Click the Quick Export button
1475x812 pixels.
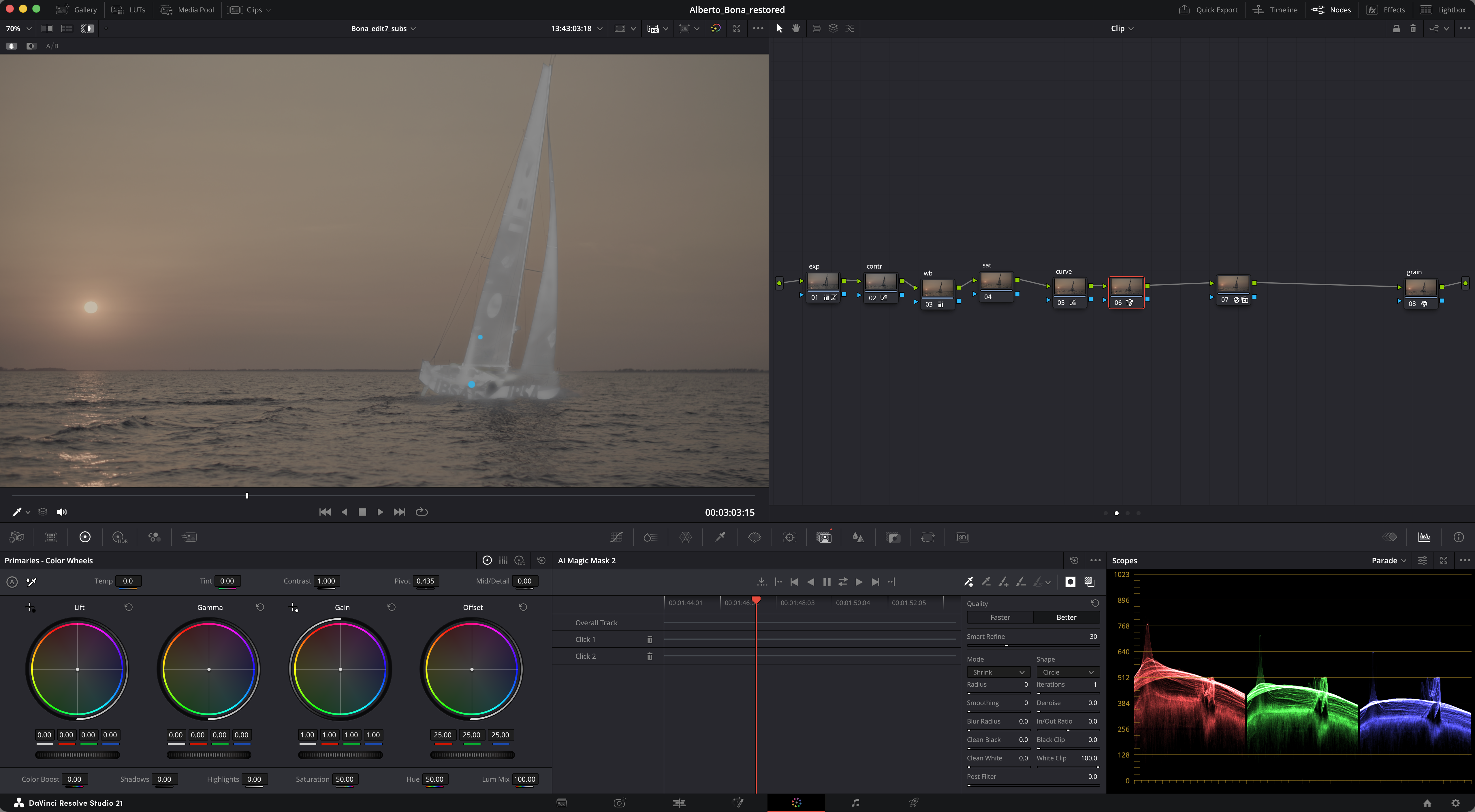pos(1208,10)
